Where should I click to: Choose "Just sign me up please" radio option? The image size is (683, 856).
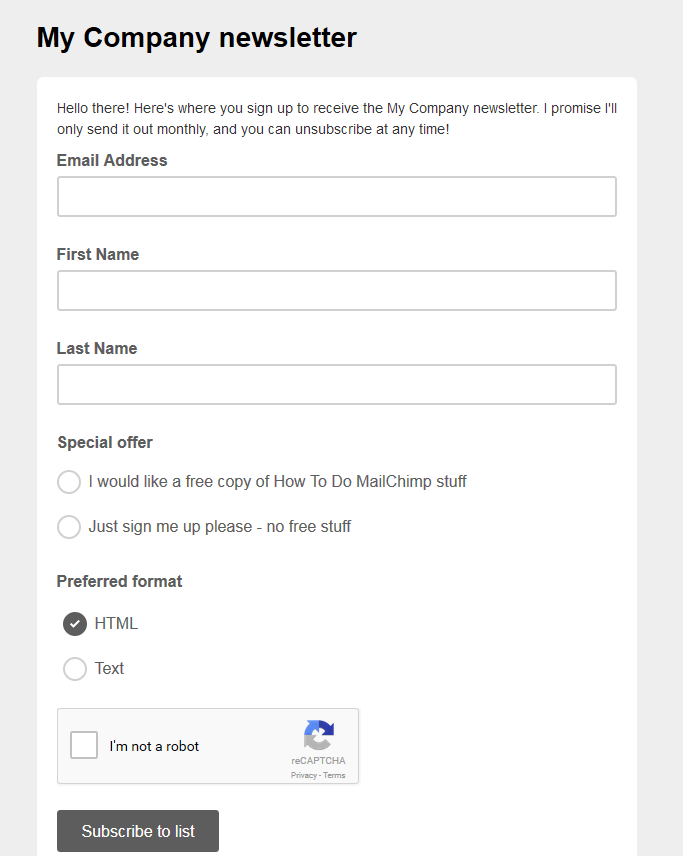tap(69, 527)
